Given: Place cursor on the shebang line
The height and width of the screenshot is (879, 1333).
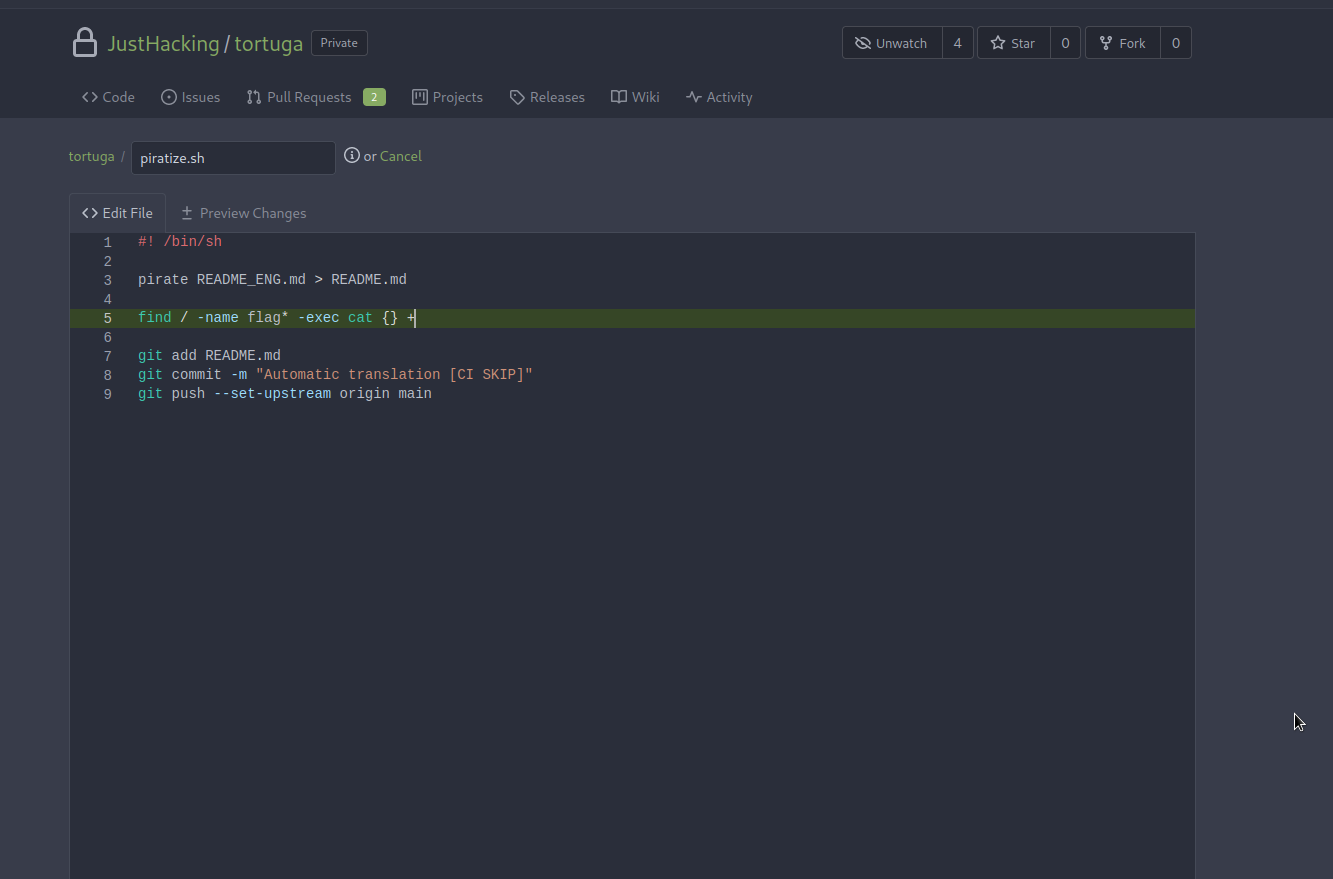Looking at the screenshot, I should (x=180, y=242).
